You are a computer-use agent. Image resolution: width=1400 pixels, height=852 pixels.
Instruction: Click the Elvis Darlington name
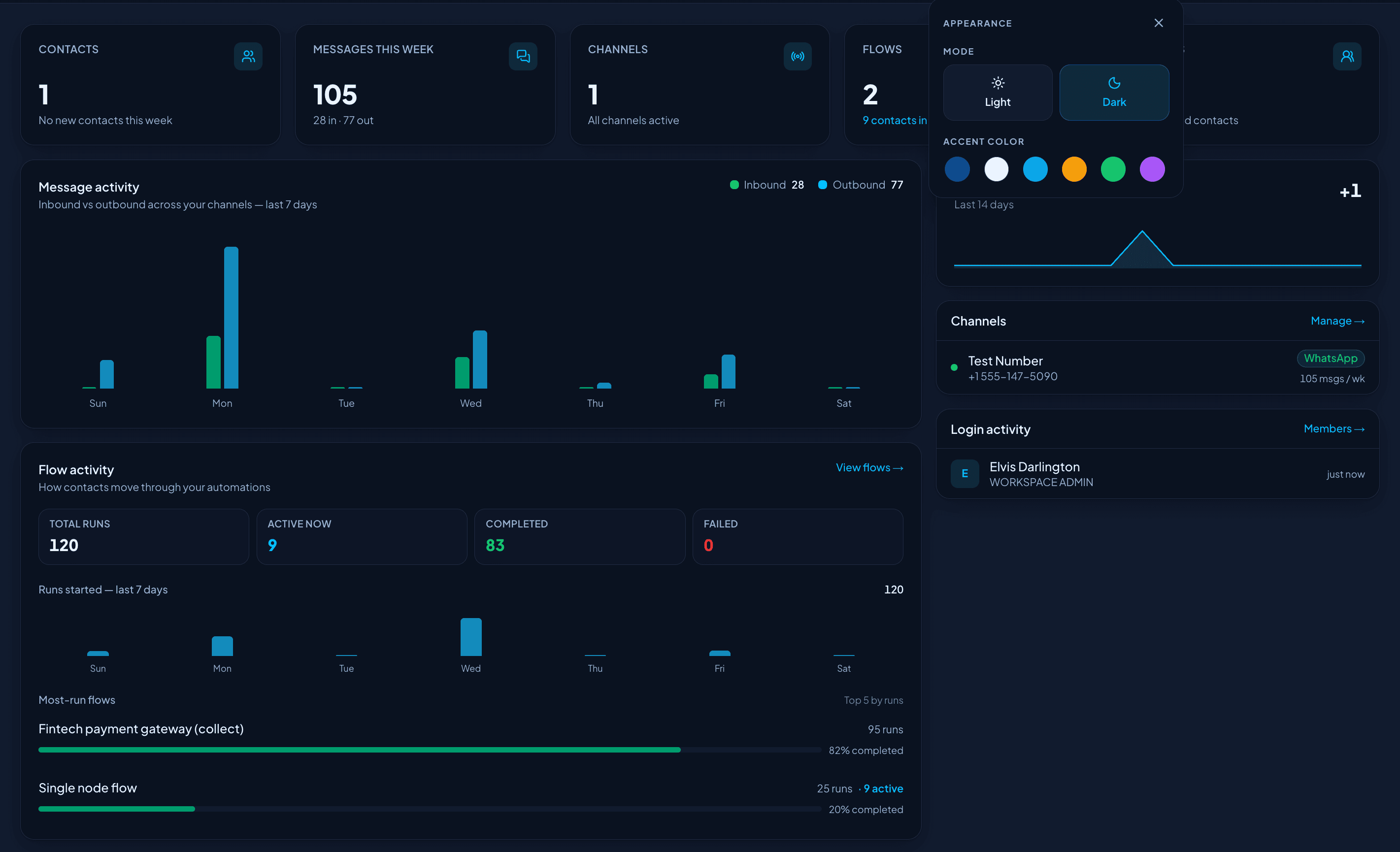click(x=1034, y=467)
